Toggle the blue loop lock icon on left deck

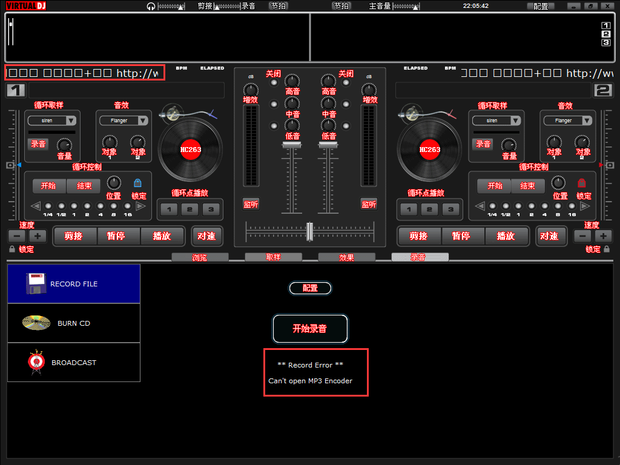click(138, 184)
